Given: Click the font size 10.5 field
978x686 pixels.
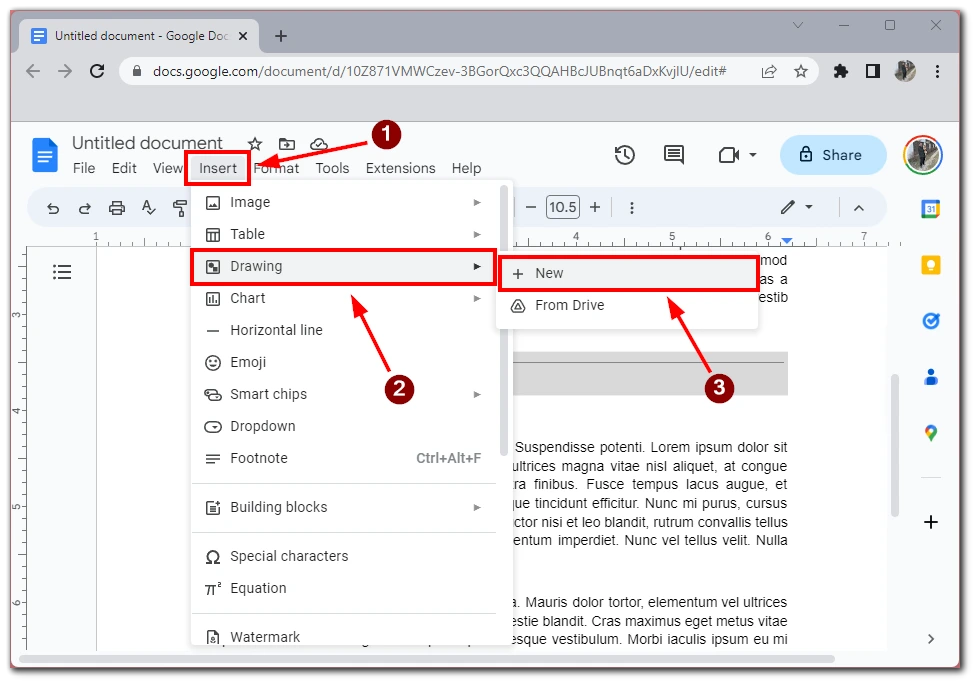Looking at the screenshot, I should [562, 207].
